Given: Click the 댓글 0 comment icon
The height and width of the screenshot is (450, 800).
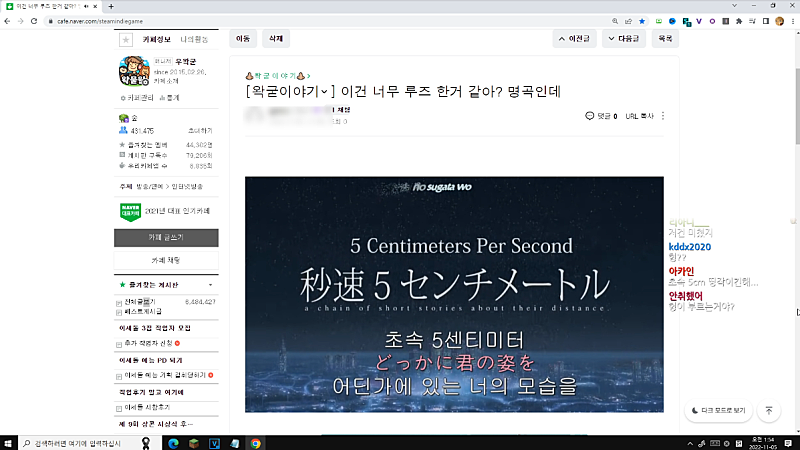Looking at the screenshot, I should tap(590, 116).
